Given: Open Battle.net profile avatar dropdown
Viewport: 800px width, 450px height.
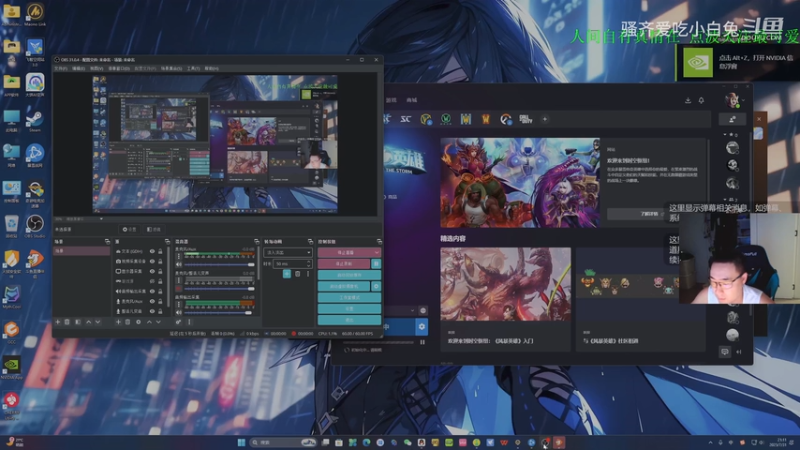Looking at the screenshot, I should click(x=734, y=101).
